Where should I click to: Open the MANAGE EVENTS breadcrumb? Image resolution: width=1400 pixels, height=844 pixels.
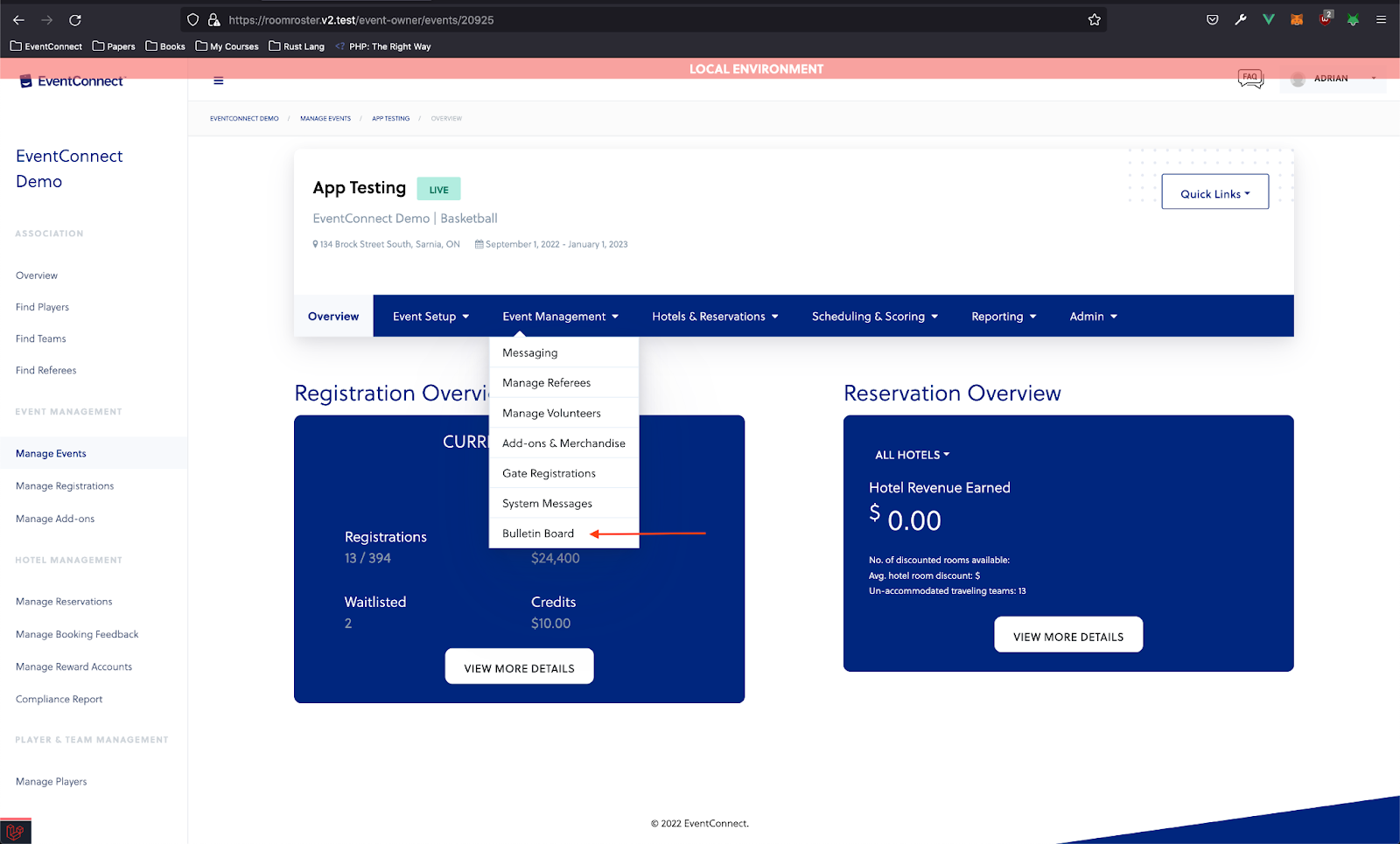click(325, 119)
